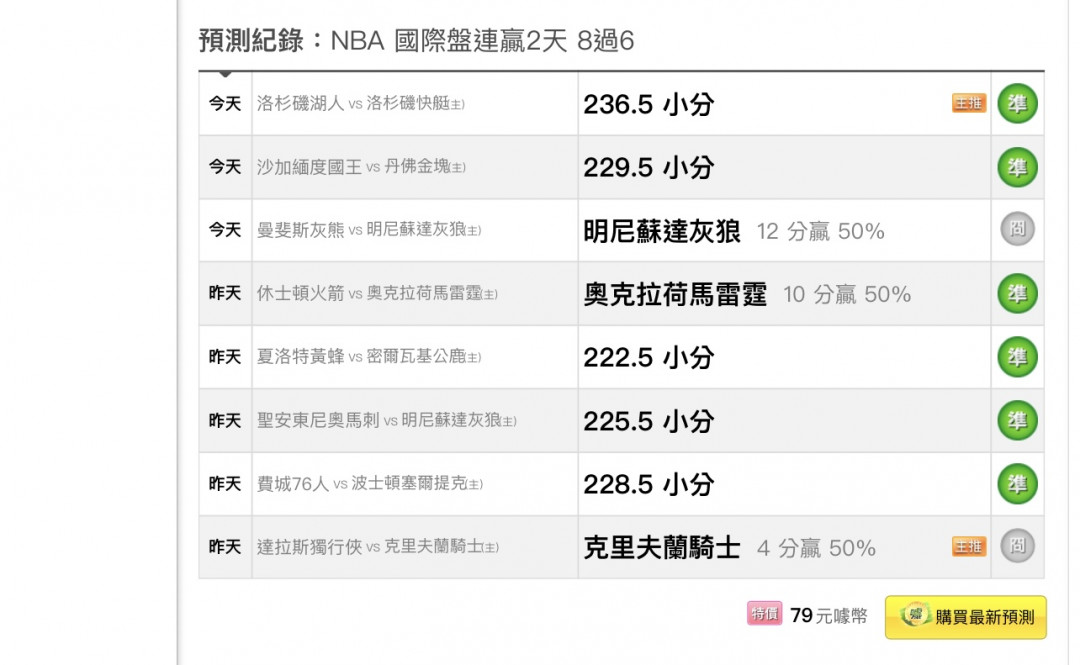Open 洛杉磯湖人 vs 洛杉磯快艇 matchup link
The height and width of the screenshot is (665, 1080).
pyautogui.click(x=360, y=104)
